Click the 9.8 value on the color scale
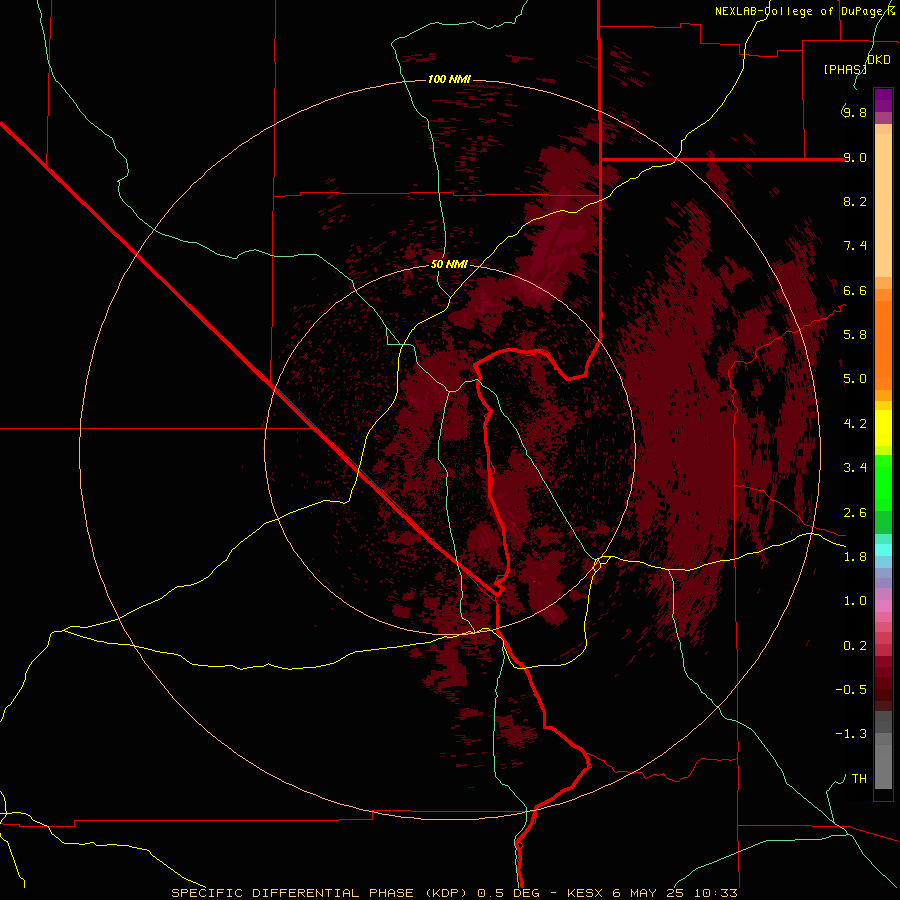The width and height of the screenshot is (900, 900). (x=855, y=112)
